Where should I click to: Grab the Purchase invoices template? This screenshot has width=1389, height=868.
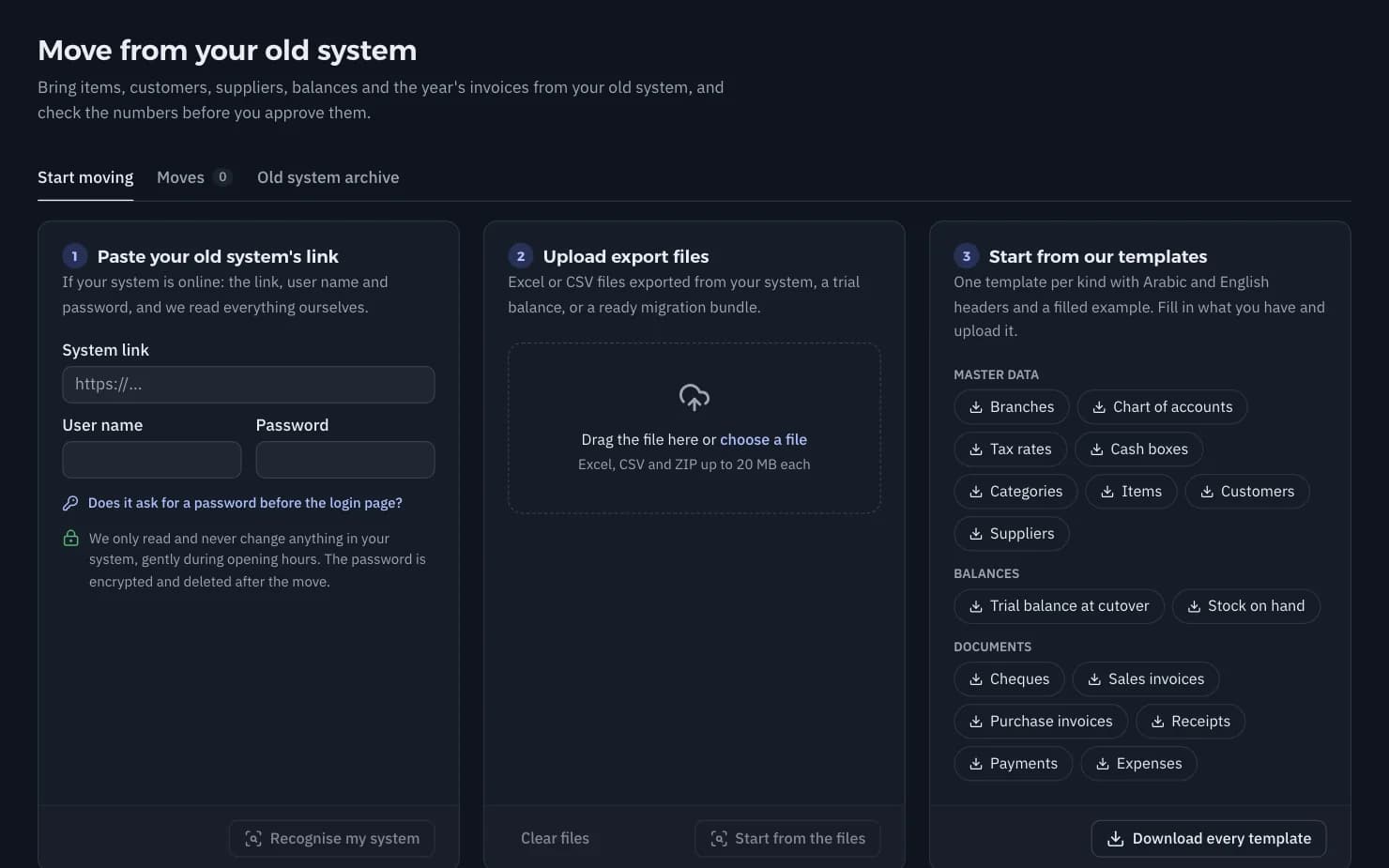coord(1041,722)
